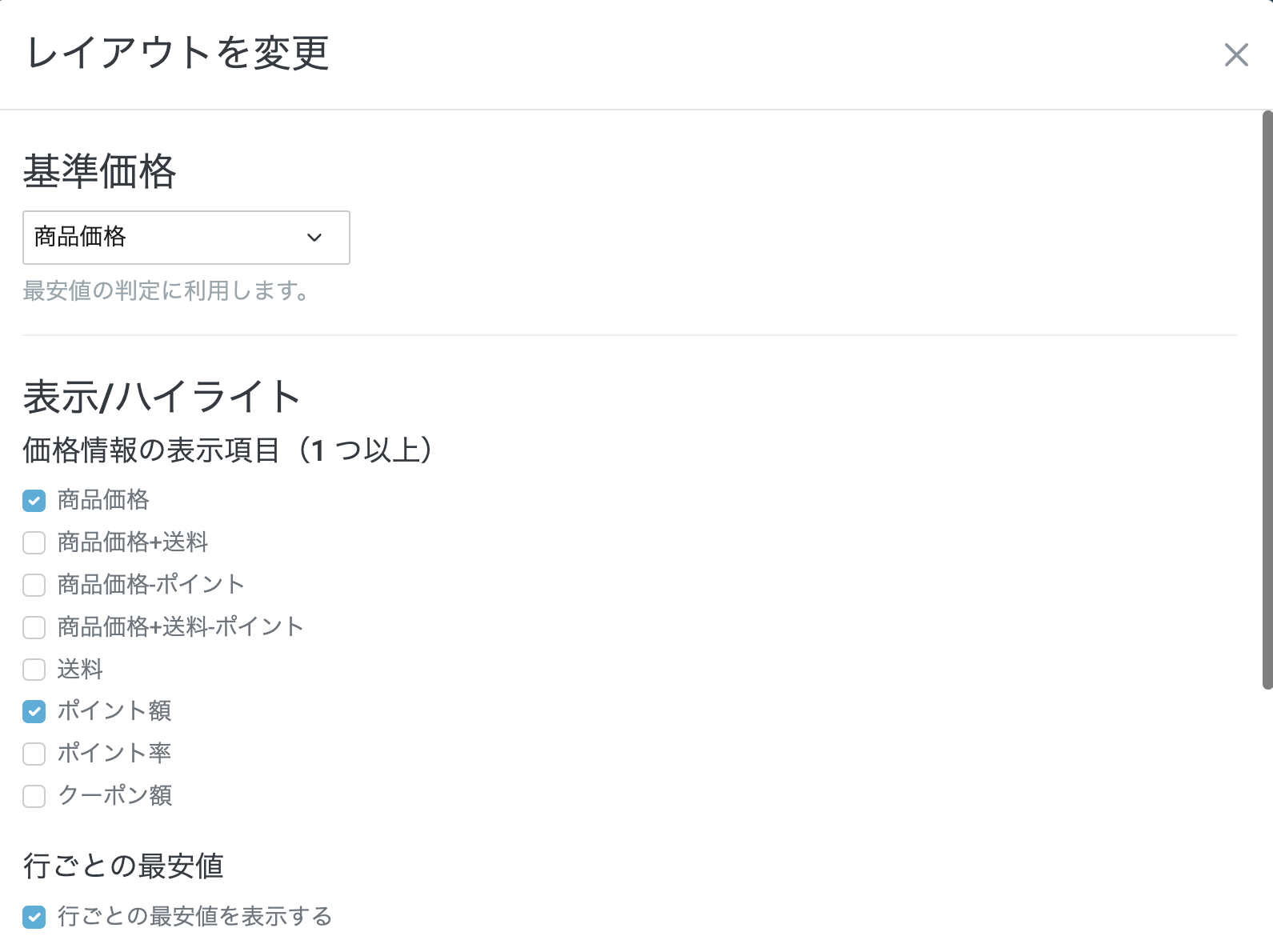Click the 送料 label text
The height and width of the screenshot is (952, 1273).
coord(80,669)
